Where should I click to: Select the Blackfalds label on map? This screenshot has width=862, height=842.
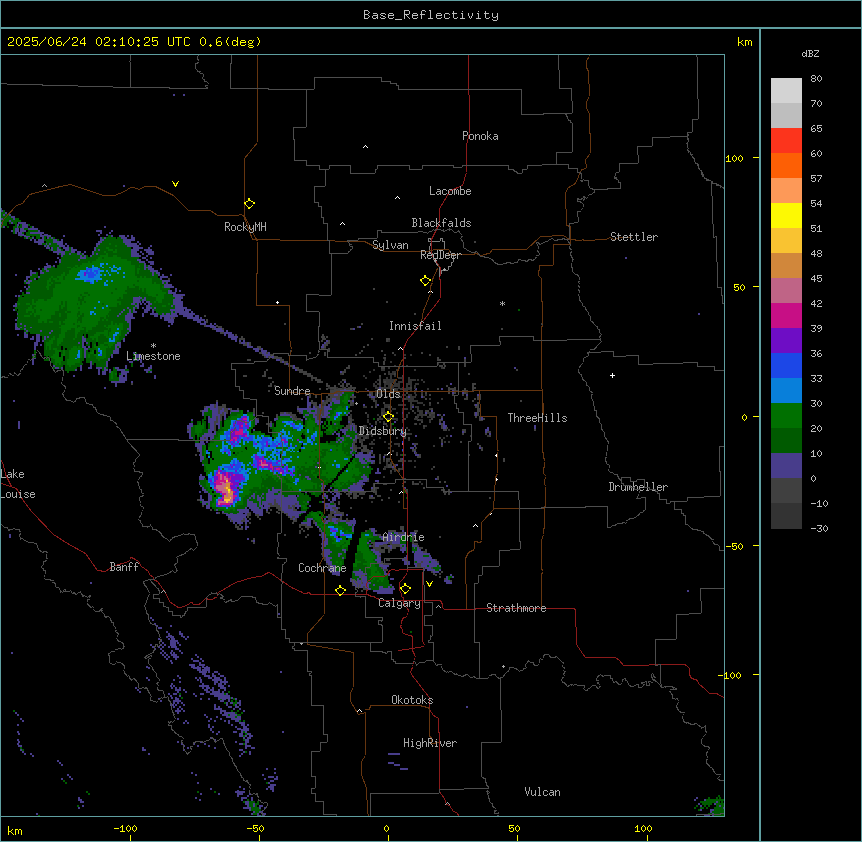point(441,223)
